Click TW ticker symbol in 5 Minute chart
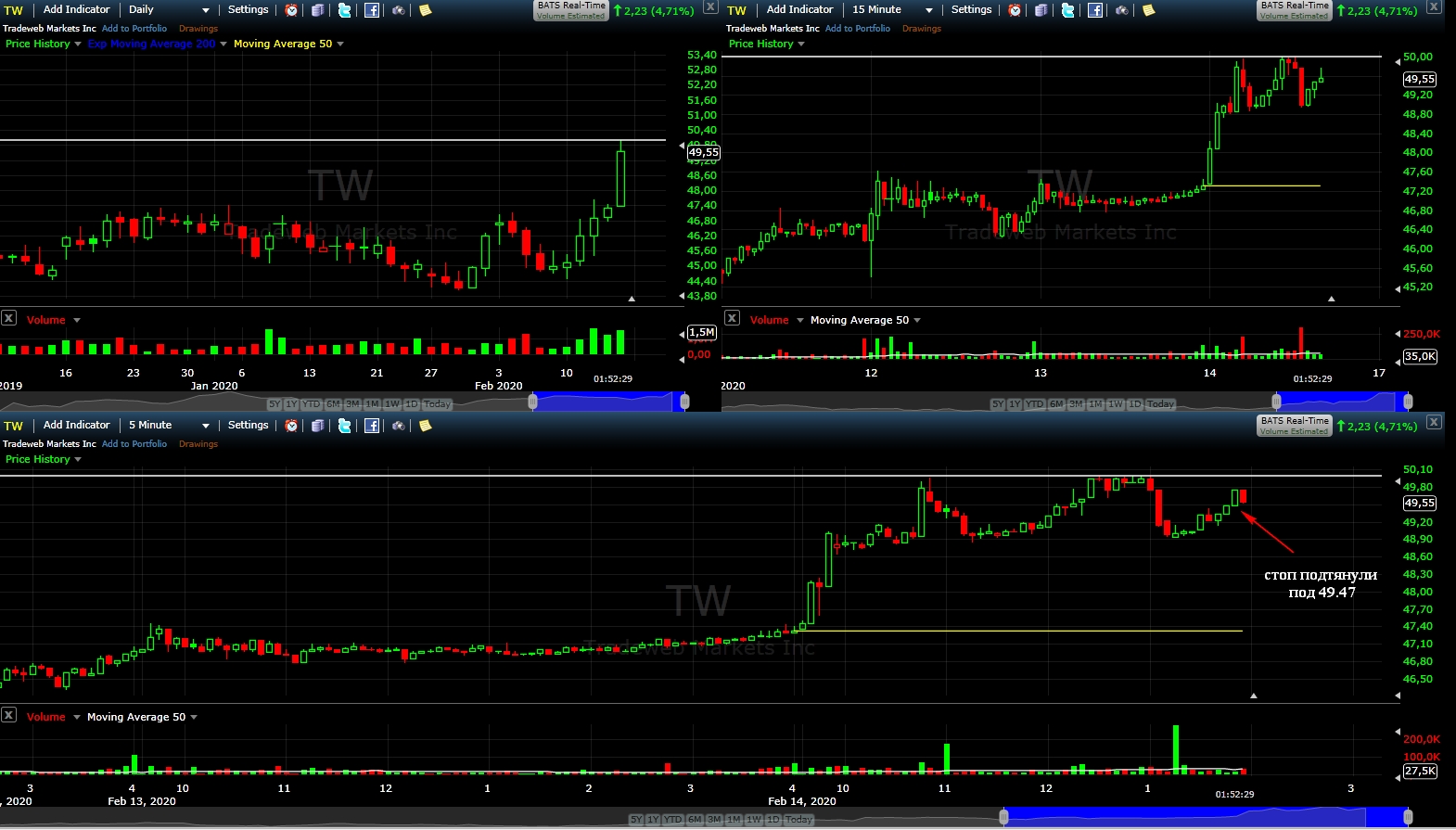1456x830 pixels. point(13,426)
